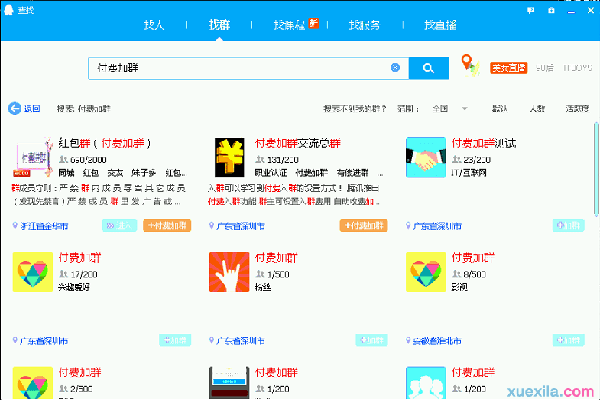Image resolution: width=600 pixels, height=400 pixels.
Task: Clear the search box with the X icon
Action: [x=395, y=68]
